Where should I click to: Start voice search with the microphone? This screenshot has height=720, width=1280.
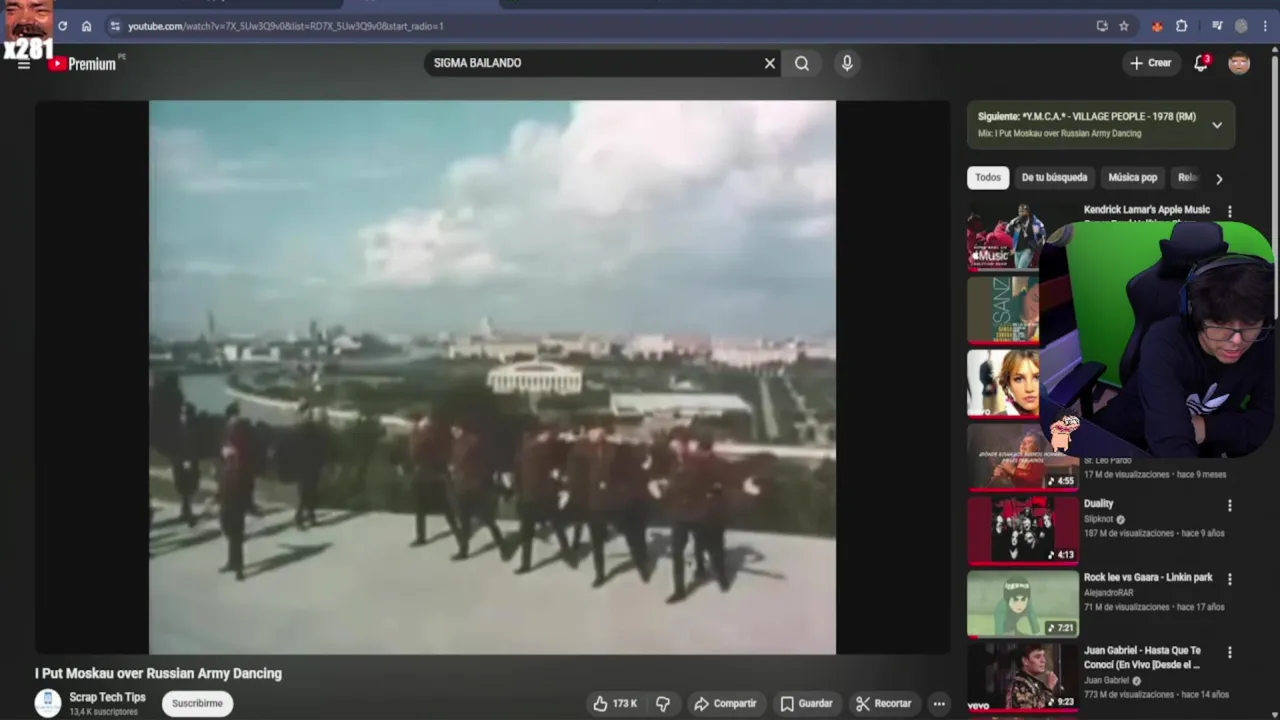click(x=847, y=63)
